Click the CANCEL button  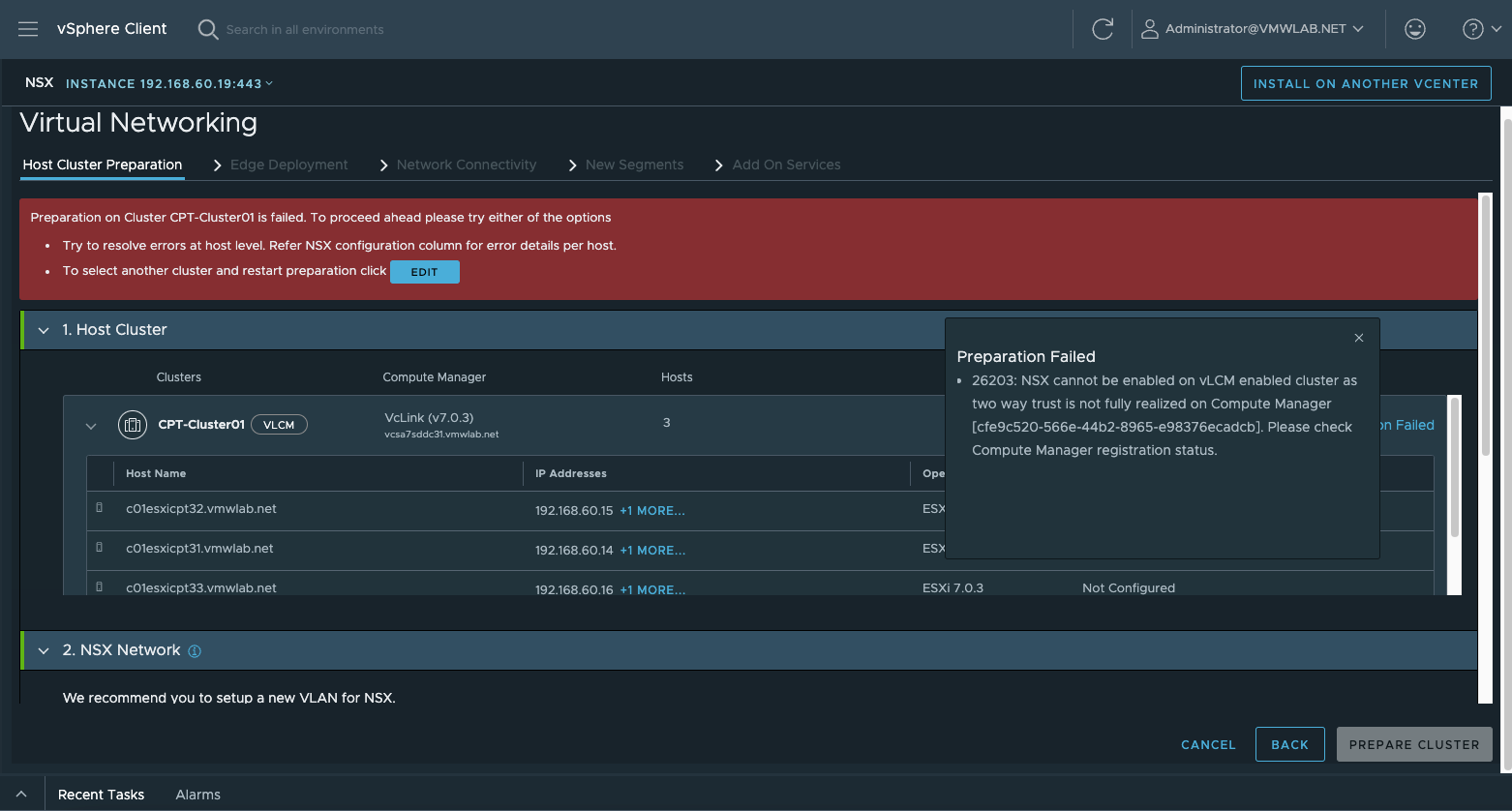(1208, 744)
